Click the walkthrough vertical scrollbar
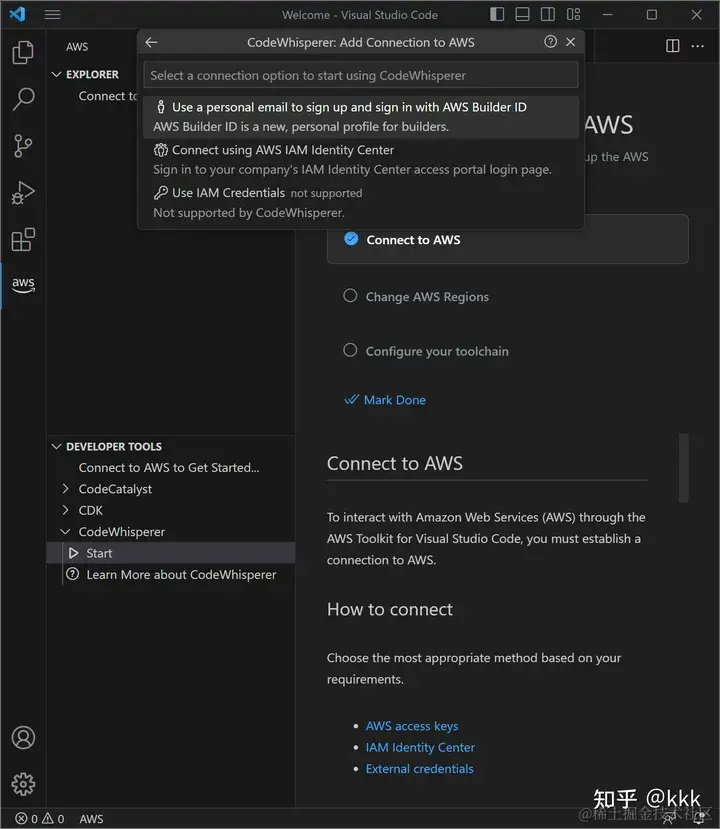Image resolution: width=720 pixels, height=829 pixels. coord(684,468)
